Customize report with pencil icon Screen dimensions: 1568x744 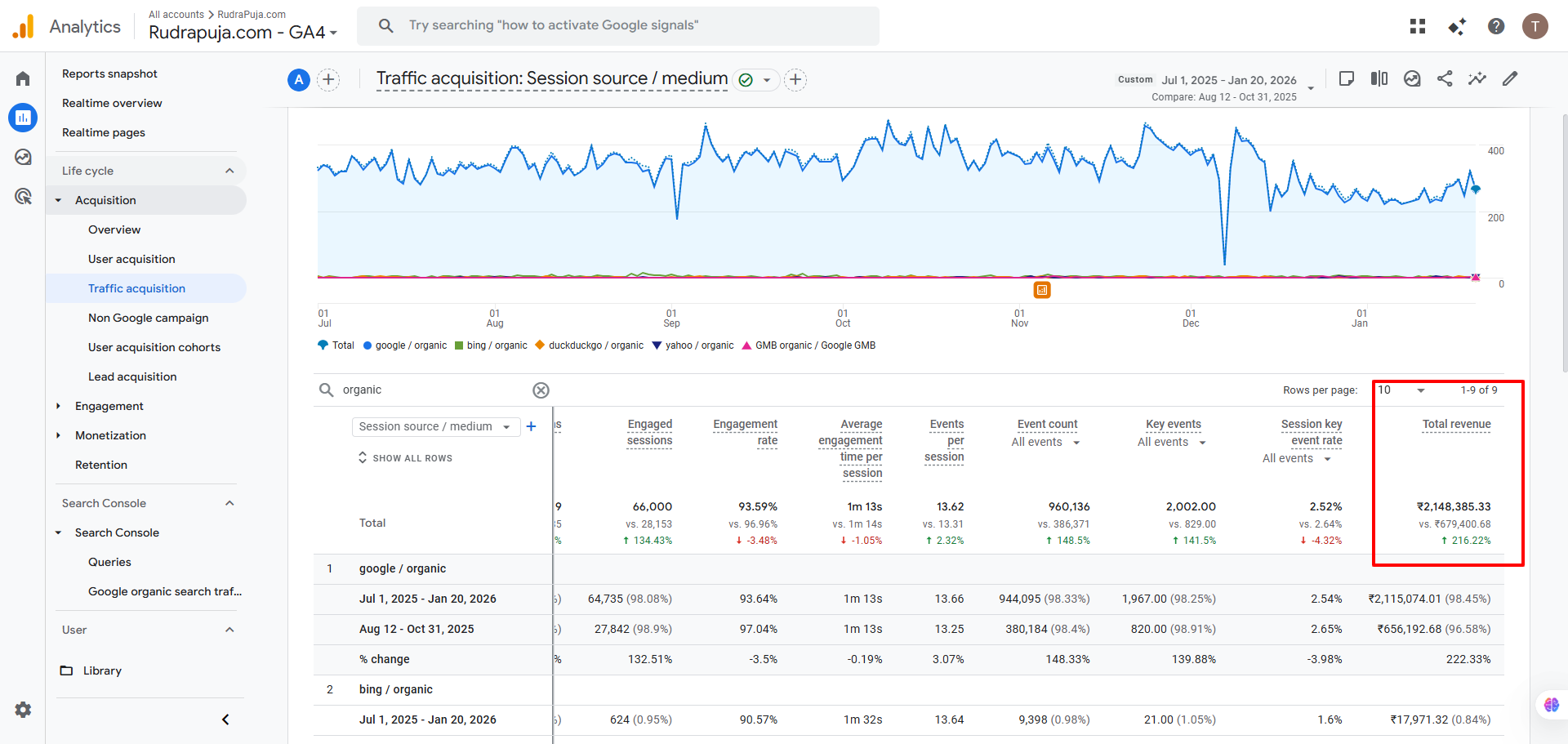1510,78
